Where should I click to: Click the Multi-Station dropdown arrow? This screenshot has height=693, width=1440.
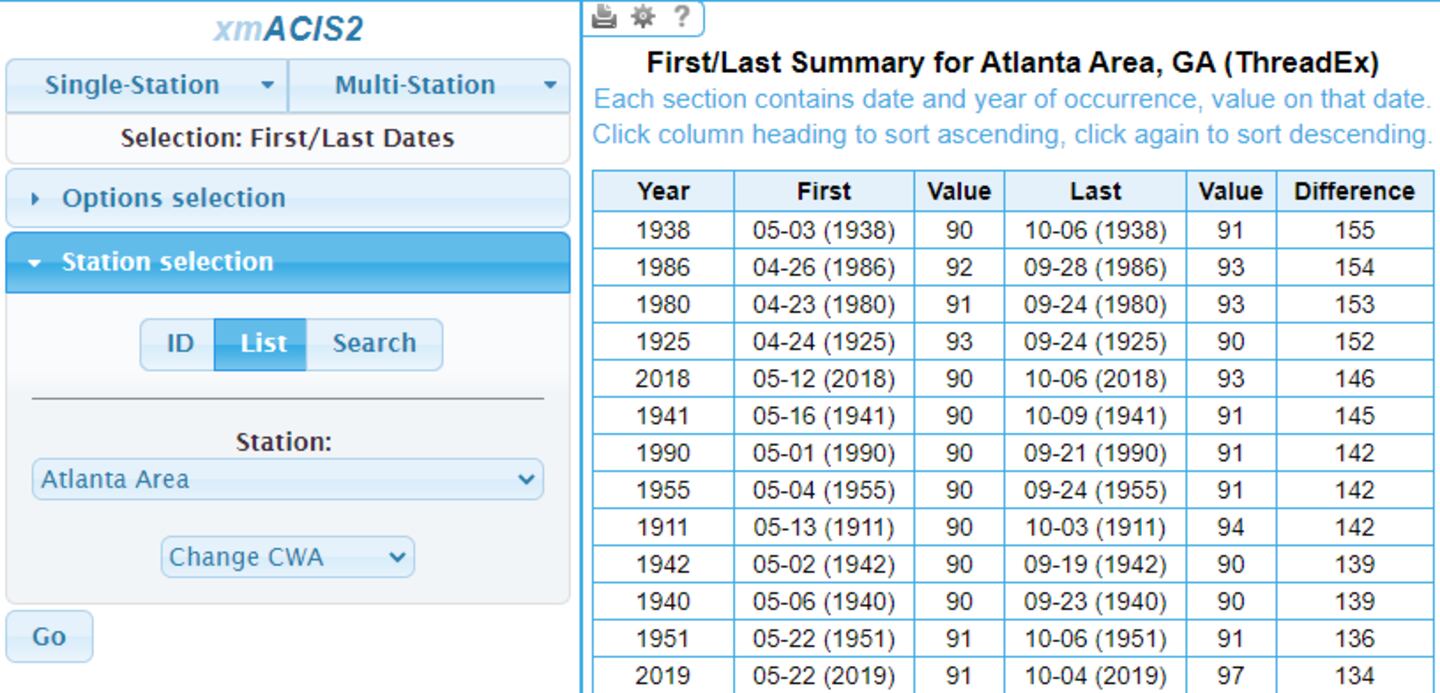(550, 85)
